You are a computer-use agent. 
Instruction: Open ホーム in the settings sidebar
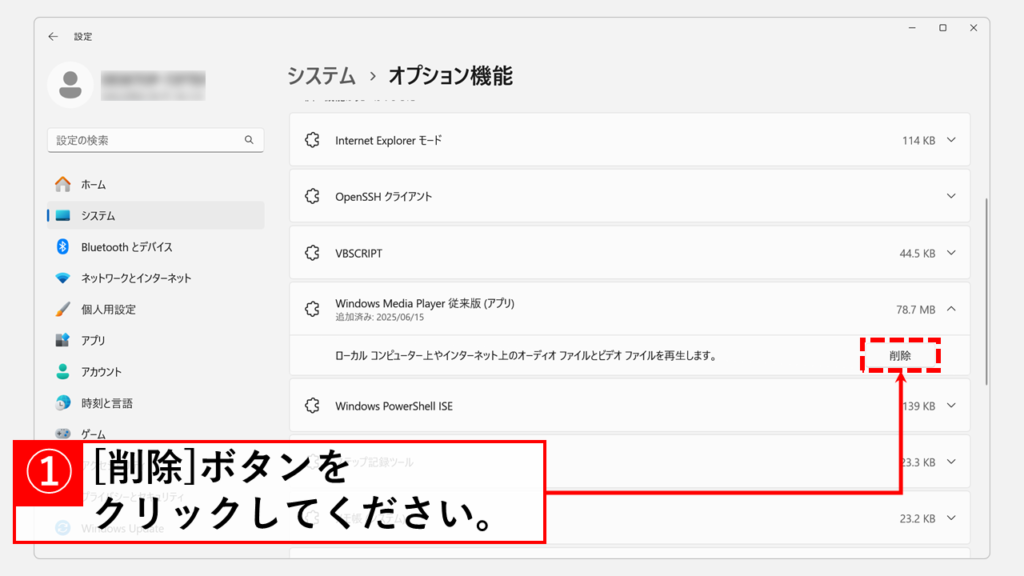(x=155, y=184)
